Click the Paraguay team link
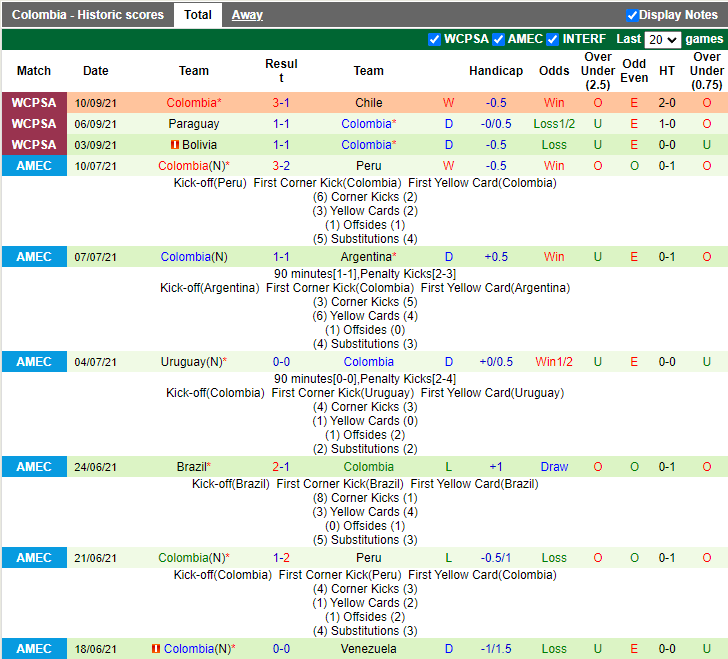This screenshot has width=728, height=659. tap(194, 124)
